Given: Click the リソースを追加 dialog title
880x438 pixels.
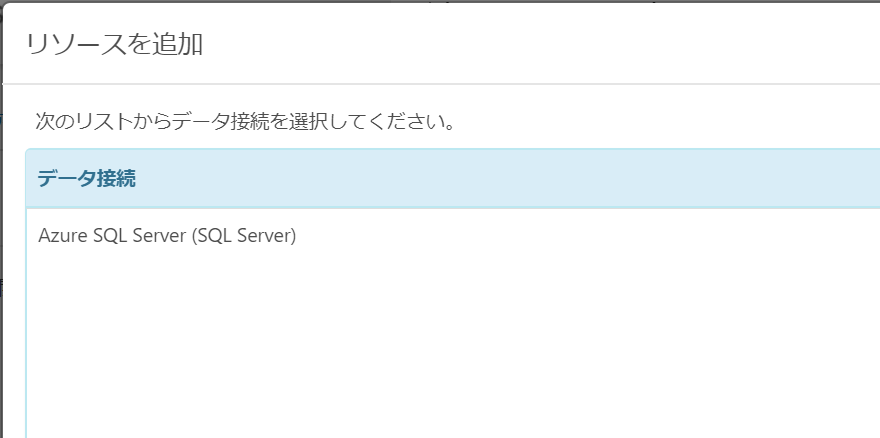Looking at the screenshot, I should click(114, 44).
